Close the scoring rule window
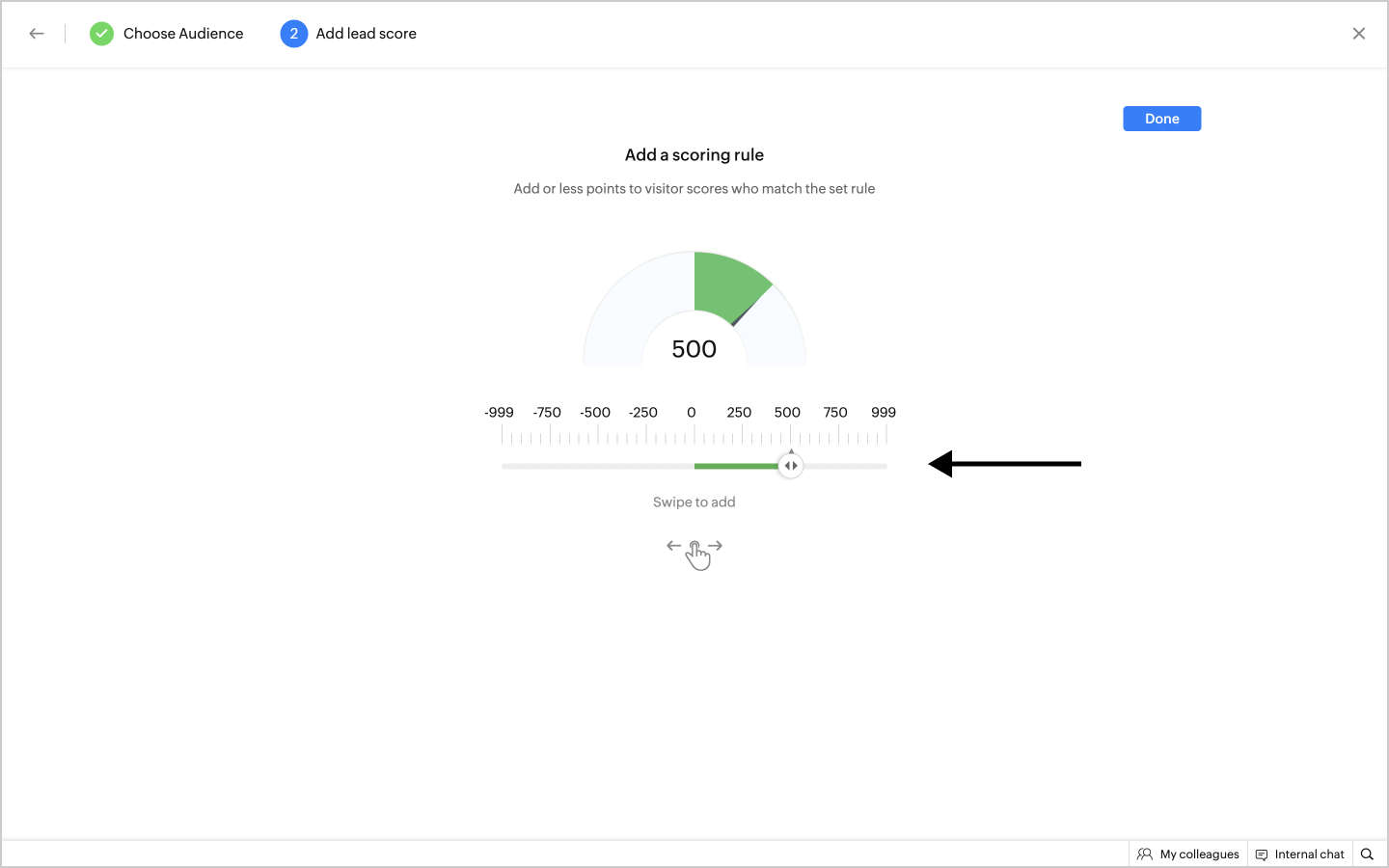The width and height of the screenshot is (1389, 868). (1359, 34)
